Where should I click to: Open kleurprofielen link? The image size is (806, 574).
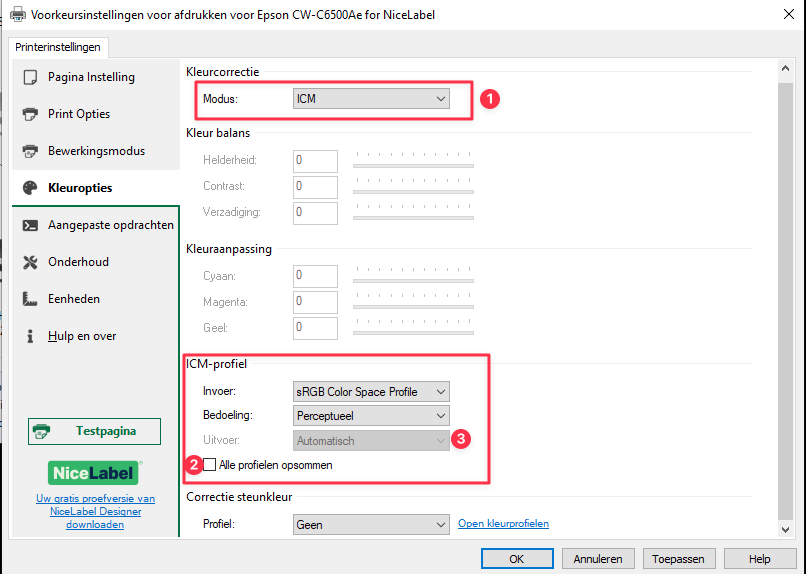coord(503,524)
